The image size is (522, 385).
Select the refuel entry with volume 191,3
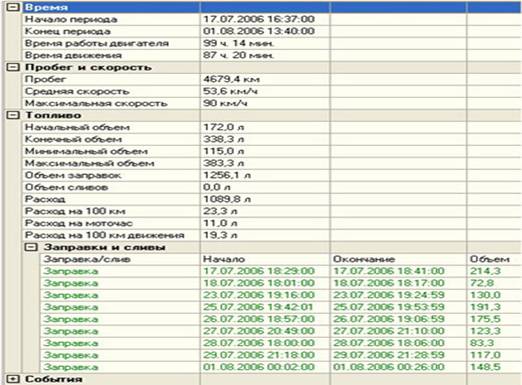[x=281, y=307]
